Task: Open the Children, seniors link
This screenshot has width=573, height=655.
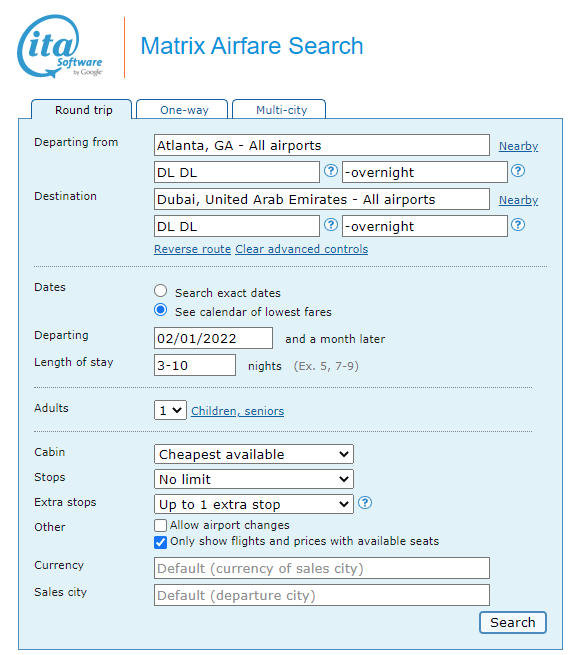Action: pyautogui.click(x=238, y=411)
